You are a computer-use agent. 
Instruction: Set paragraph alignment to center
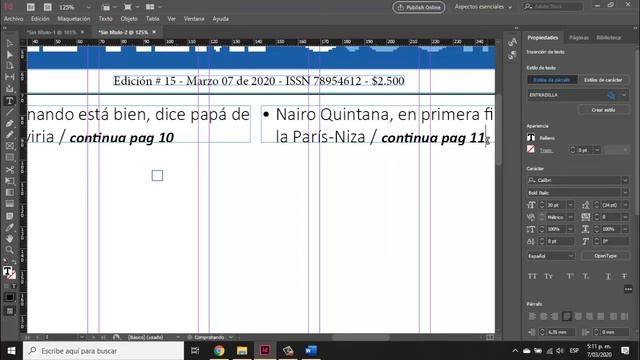click(x=543, y=316)
